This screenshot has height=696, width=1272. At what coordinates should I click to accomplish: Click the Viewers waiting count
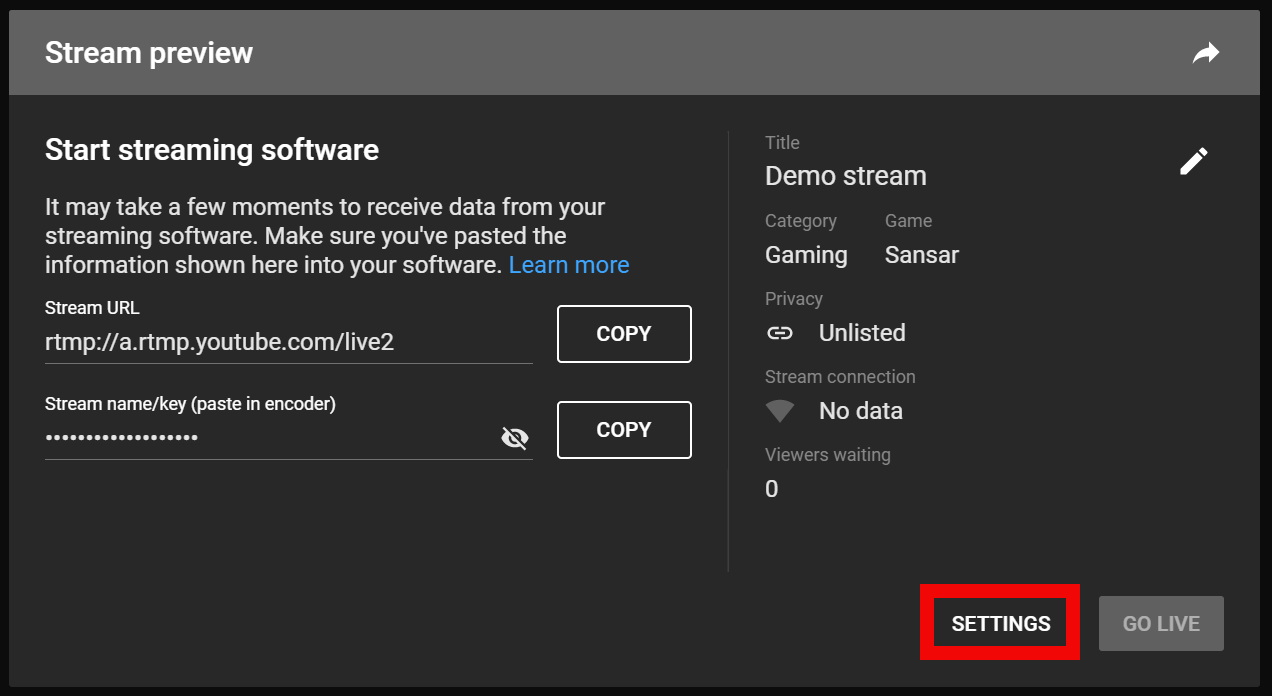click(x=772, y=489)
